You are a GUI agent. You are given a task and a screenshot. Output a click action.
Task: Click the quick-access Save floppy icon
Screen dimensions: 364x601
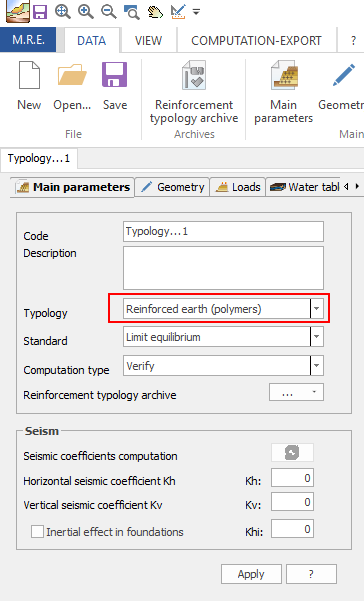coord(40,12)
